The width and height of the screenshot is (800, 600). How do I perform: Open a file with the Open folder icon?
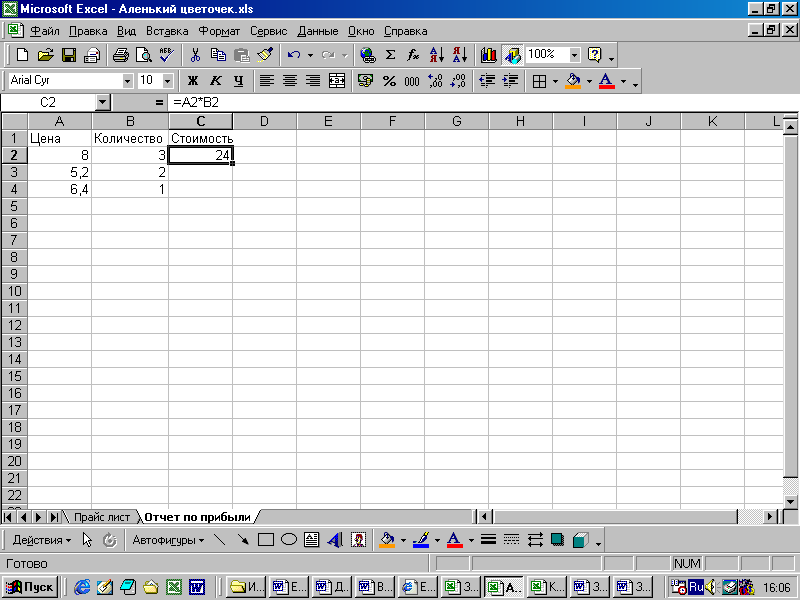click(x=45, y=55)
